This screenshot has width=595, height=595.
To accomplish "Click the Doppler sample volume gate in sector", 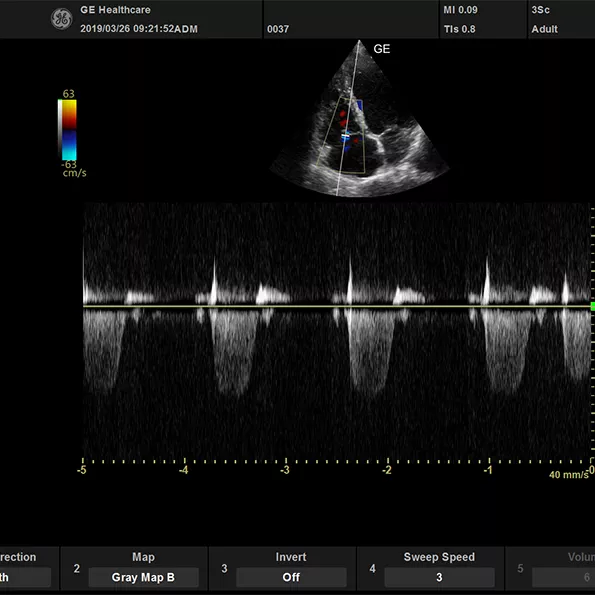I will (x=345, y=135).
